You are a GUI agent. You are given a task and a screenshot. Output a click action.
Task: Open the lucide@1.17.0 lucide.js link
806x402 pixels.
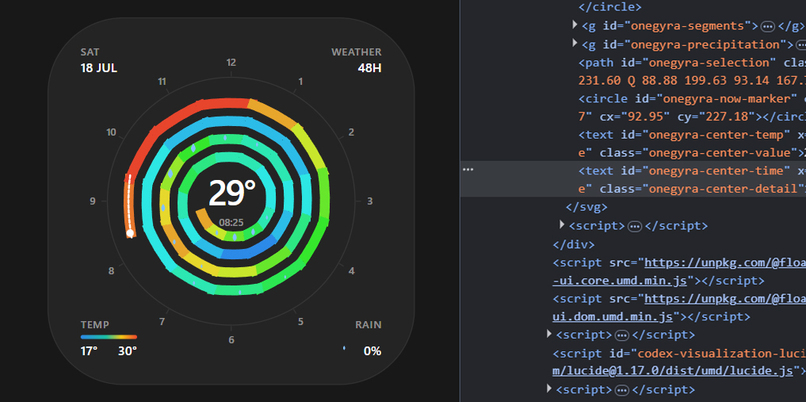675,370
